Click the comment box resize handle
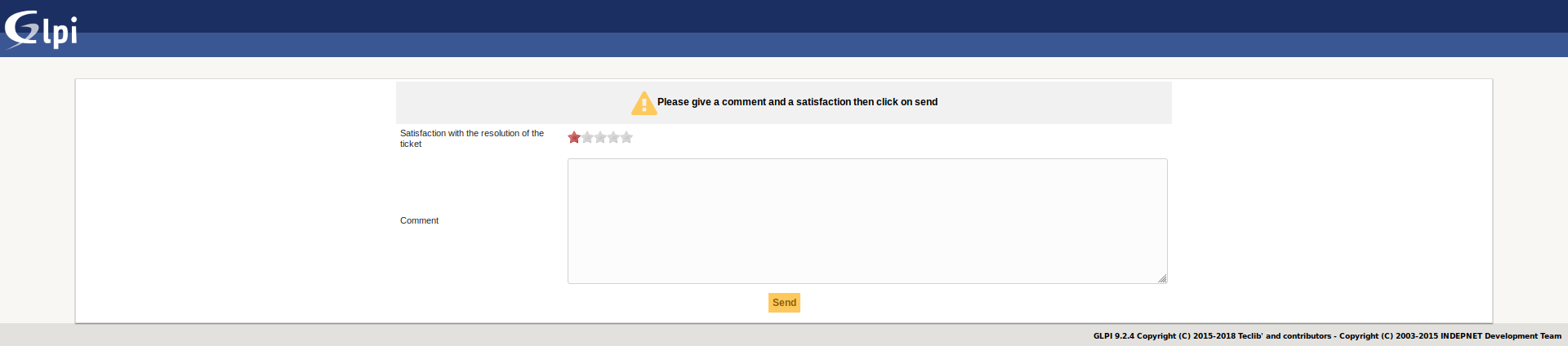 (1162, 278)
